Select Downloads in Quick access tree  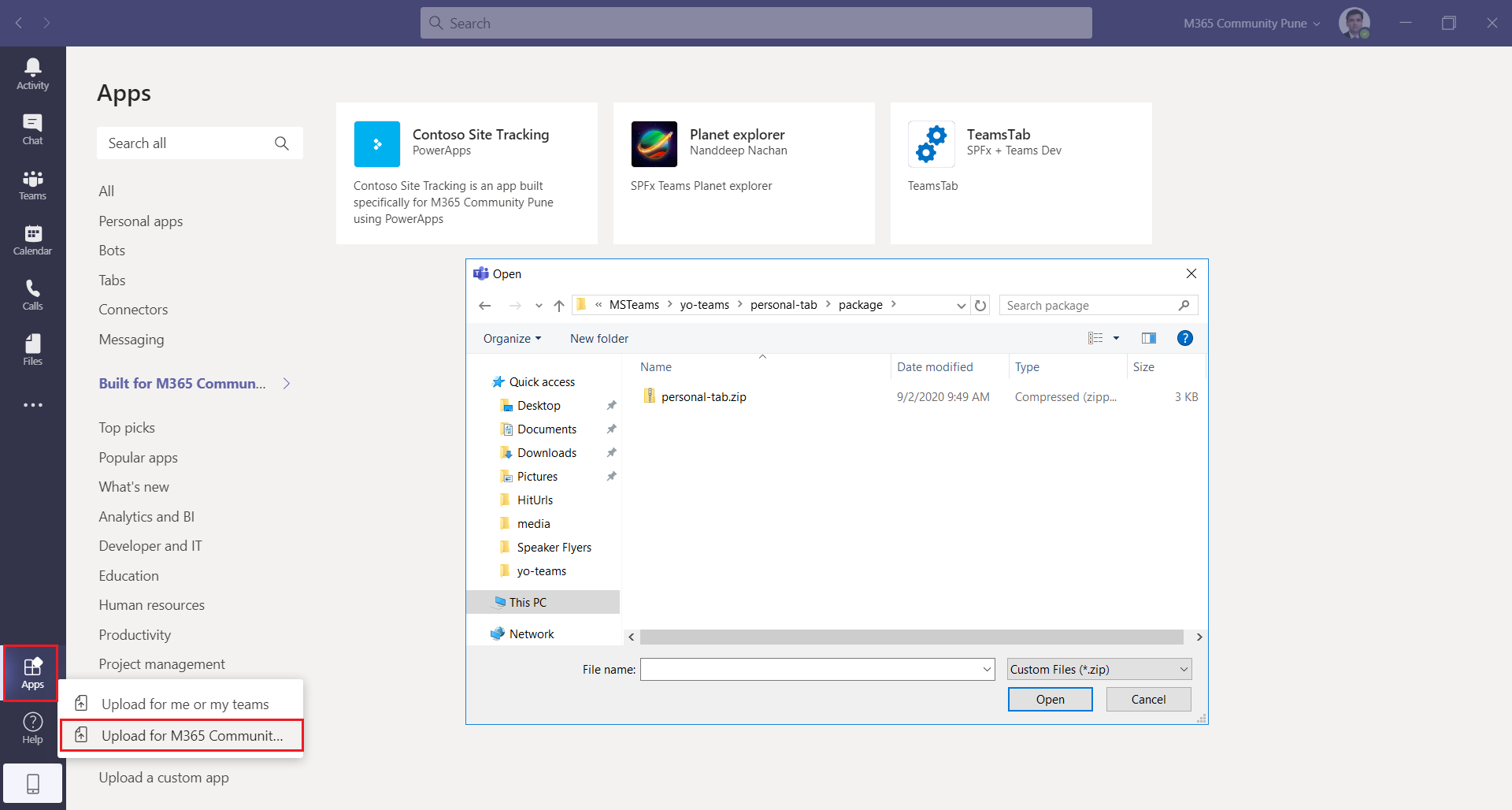tap(547, 453)
